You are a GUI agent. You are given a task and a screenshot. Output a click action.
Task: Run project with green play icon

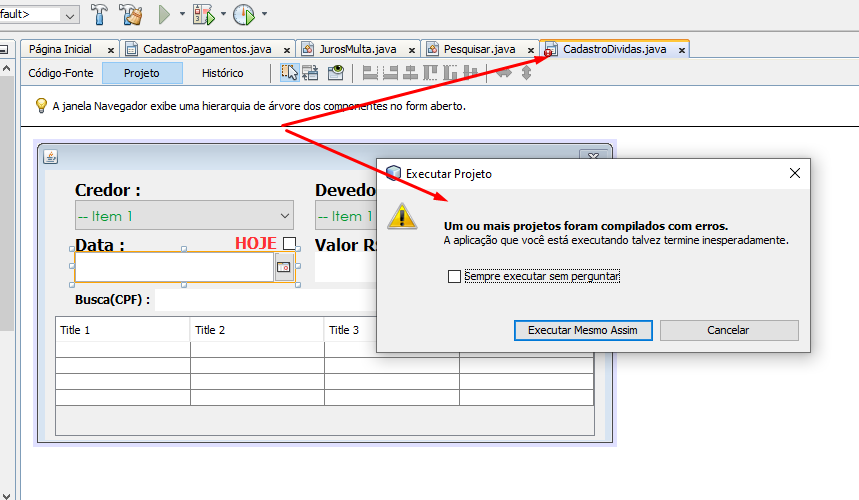coord(164,14)
